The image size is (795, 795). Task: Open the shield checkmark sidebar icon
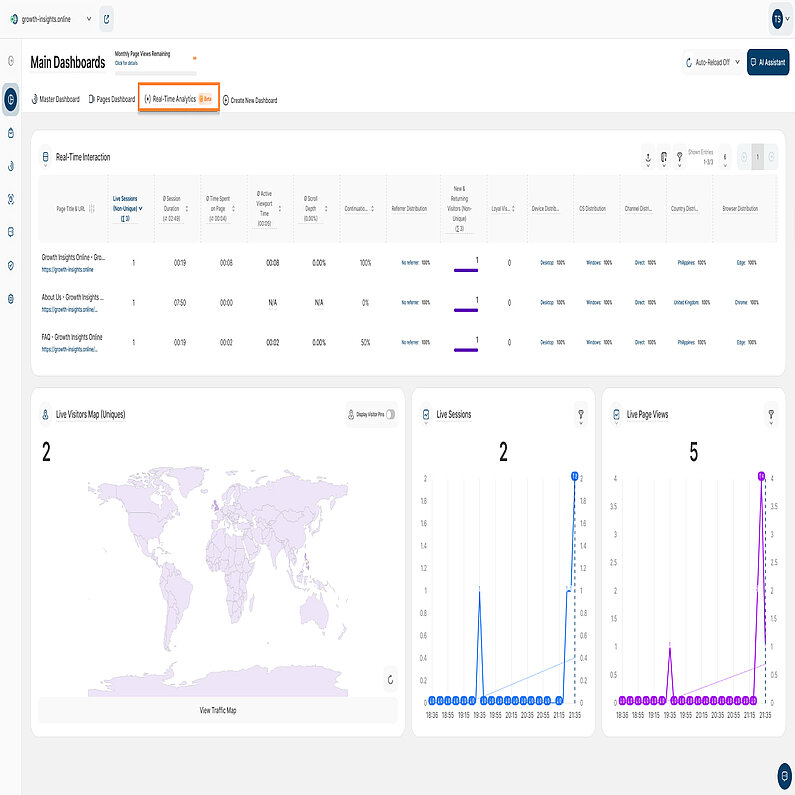(x=11, y=266)
